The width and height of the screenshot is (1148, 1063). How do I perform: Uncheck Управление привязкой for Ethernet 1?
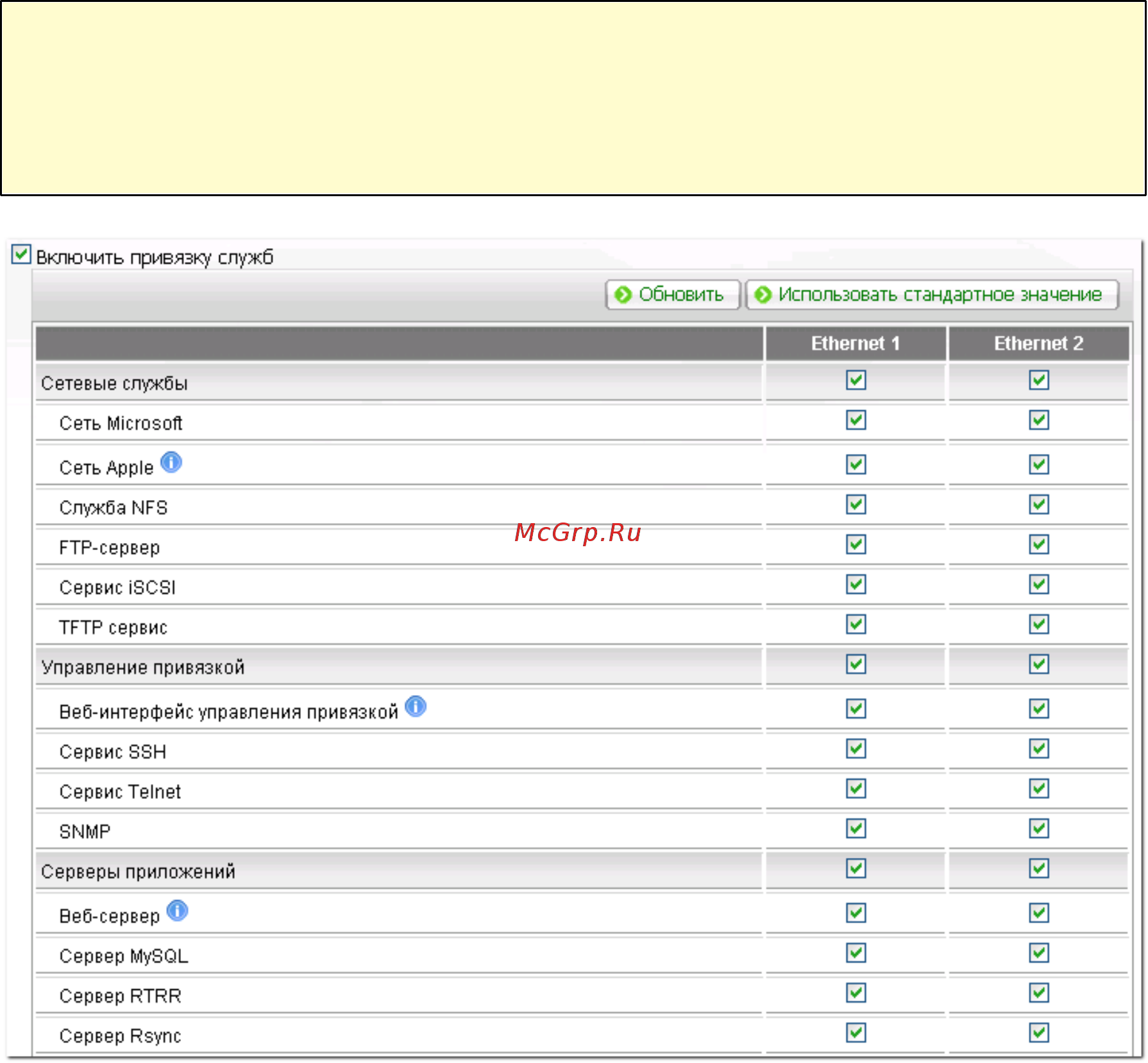coord(856,664)
